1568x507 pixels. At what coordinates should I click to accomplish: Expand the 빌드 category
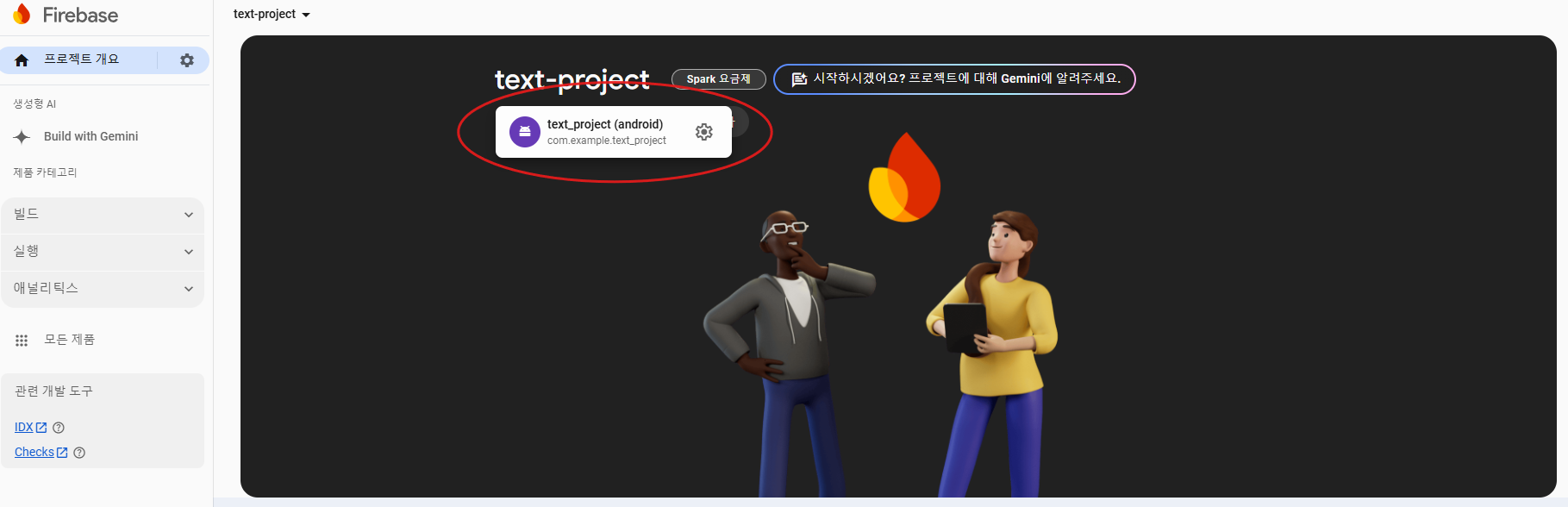coord(103,215)
